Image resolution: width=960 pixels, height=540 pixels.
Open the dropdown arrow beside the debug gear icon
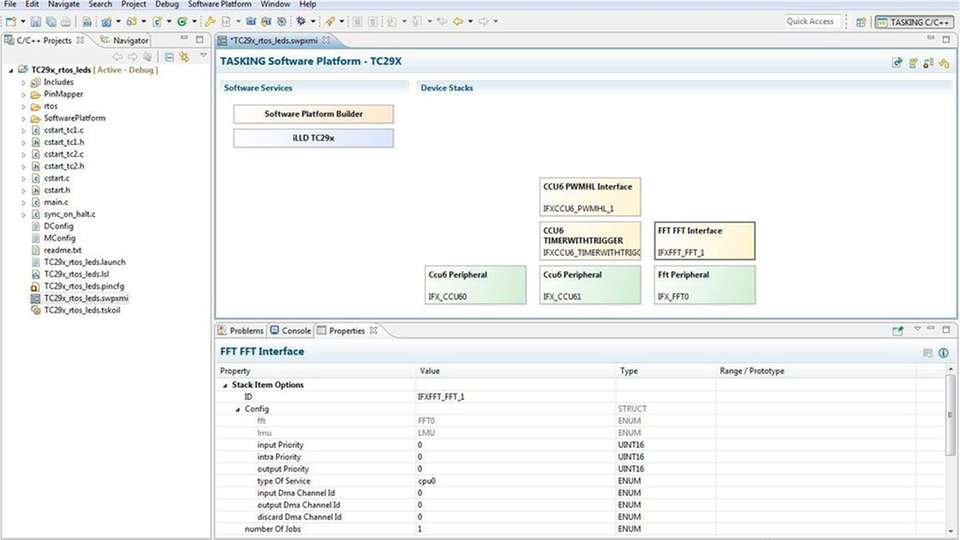(x=313, y=21)
